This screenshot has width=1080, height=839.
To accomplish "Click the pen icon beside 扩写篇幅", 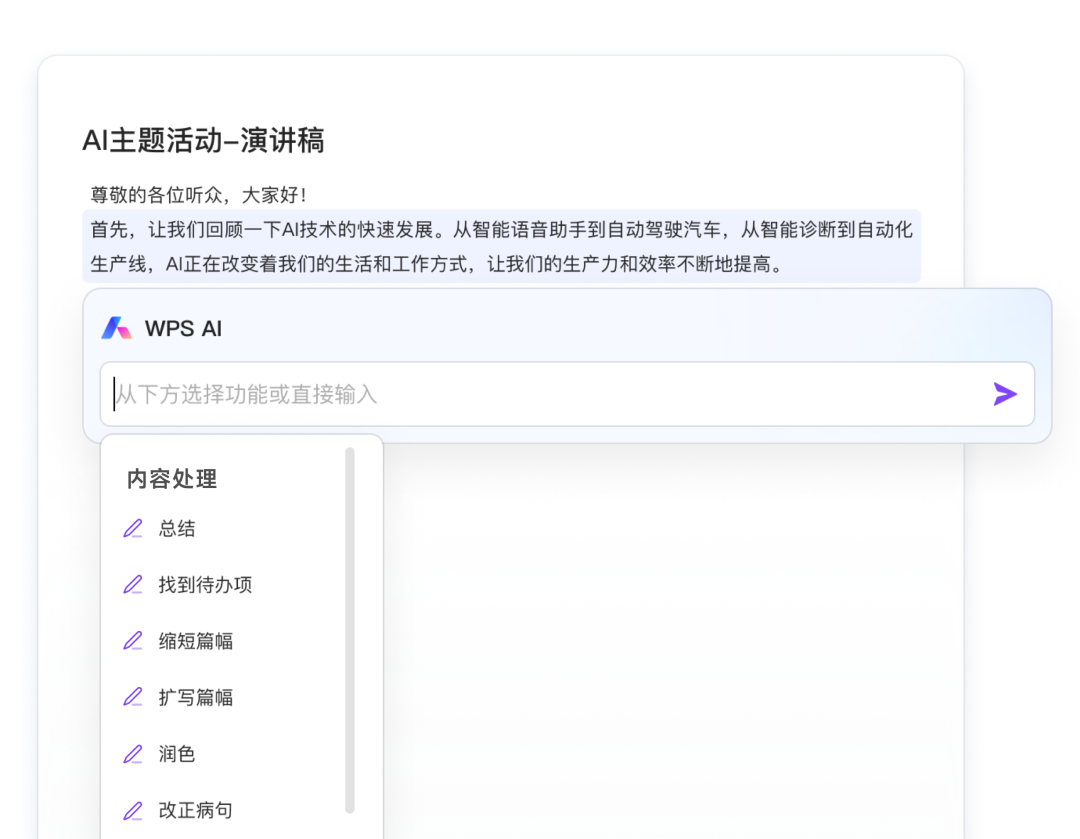I will (x=133, y=698).
